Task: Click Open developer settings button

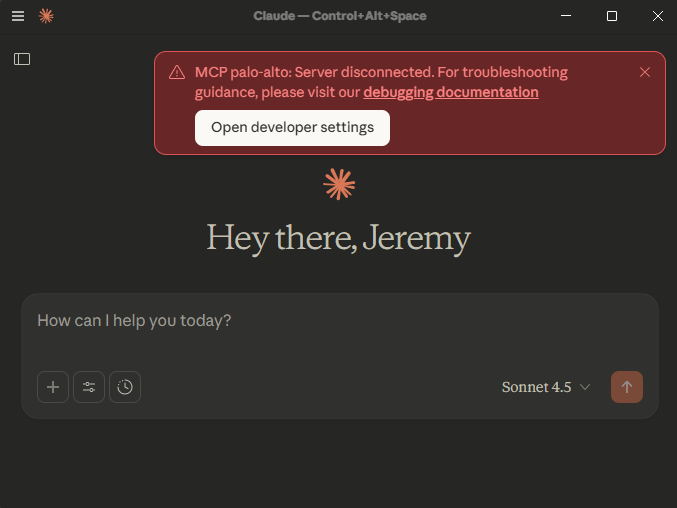Action: (292, 128)
